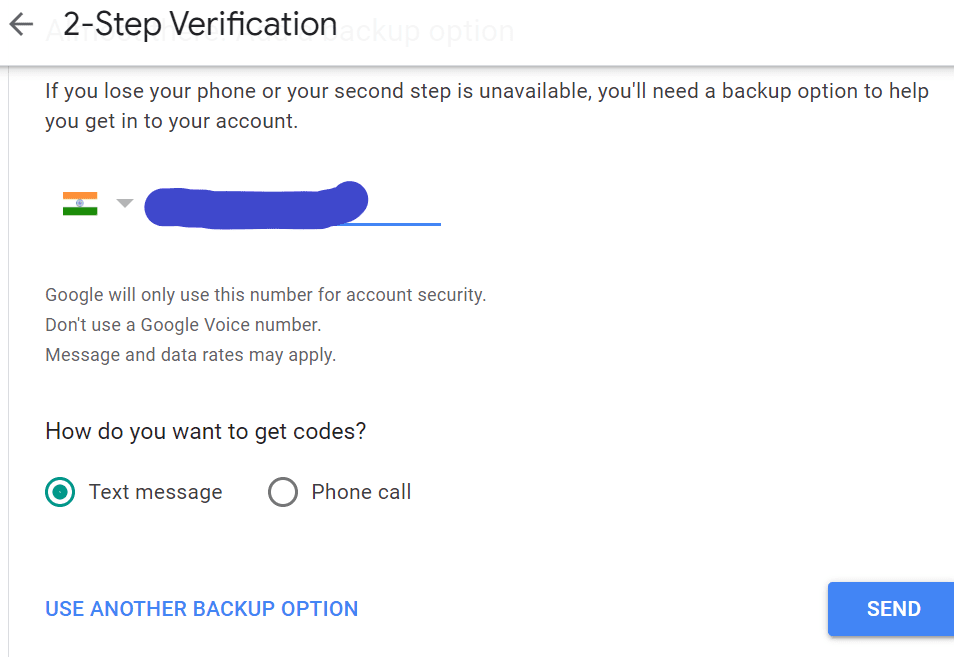Click the "Phone call" option label
This screenshot has width=954, height=657.
click(361, 492)
